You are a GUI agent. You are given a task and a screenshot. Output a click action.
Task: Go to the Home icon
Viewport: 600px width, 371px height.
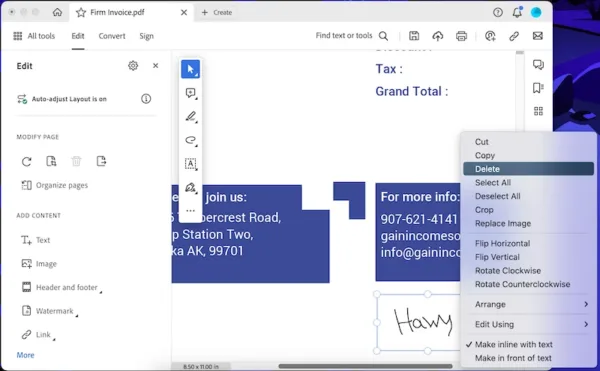(x=57, y=12)
